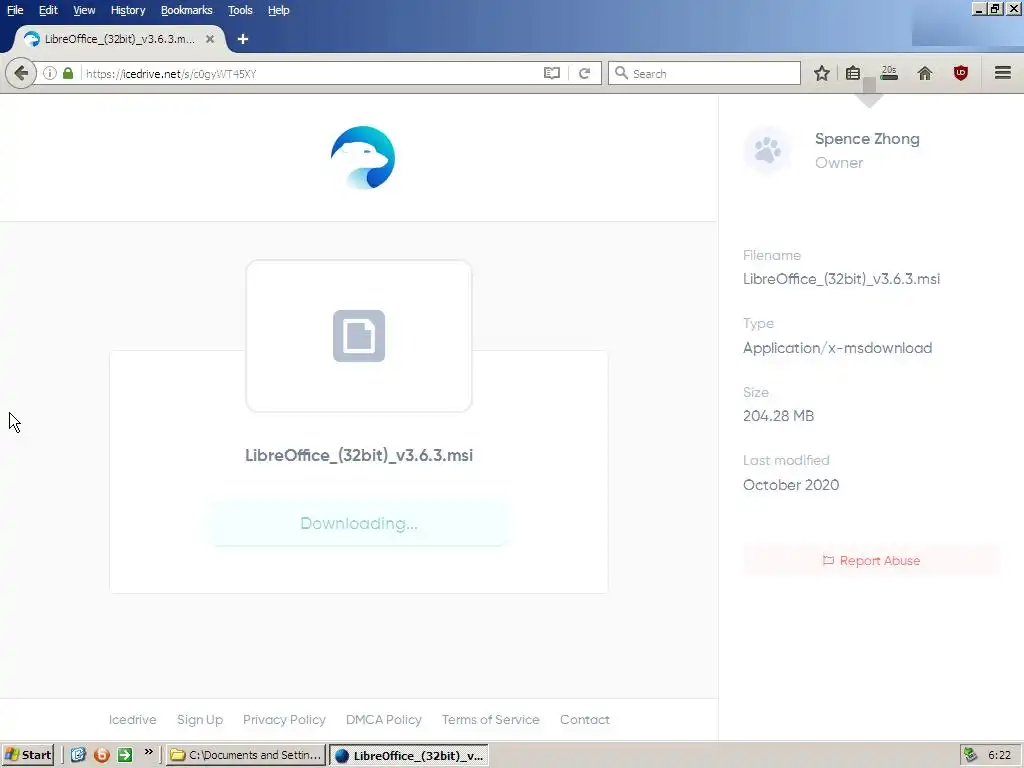1024x768 pixels.
Task: Launch the orange quick launch icon
Action: [101, 755]
